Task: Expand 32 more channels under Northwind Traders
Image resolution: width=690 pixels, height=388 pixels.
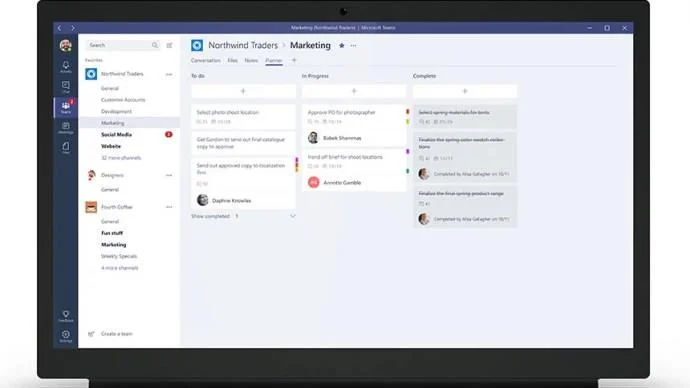Action: point(121,157)
